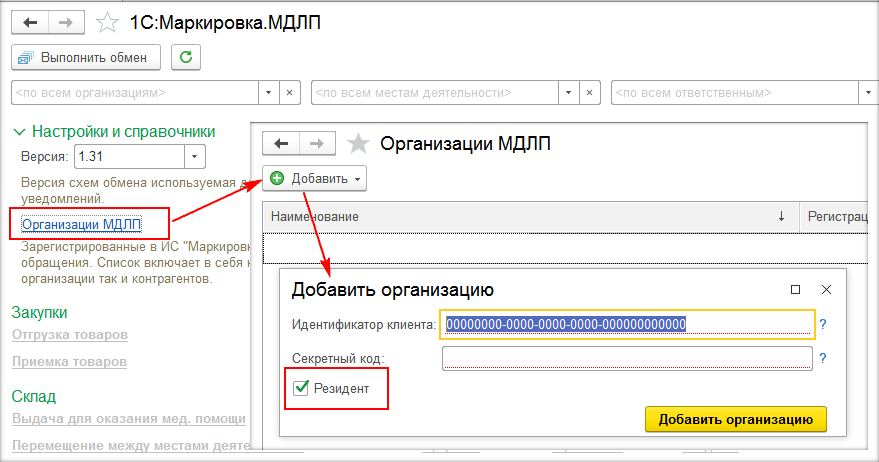Open the Добавить dropdown button

[314, 178]
